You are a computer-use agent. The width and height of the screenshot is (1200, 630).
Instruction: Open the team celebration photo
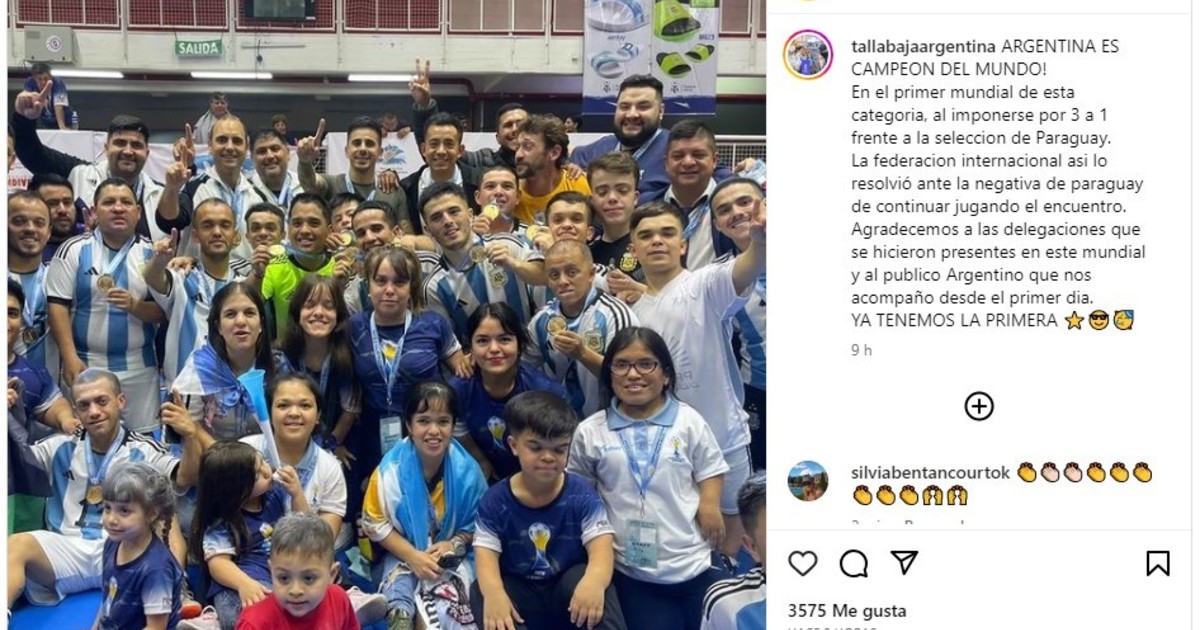pyautogui.click(x=387, y=315)
